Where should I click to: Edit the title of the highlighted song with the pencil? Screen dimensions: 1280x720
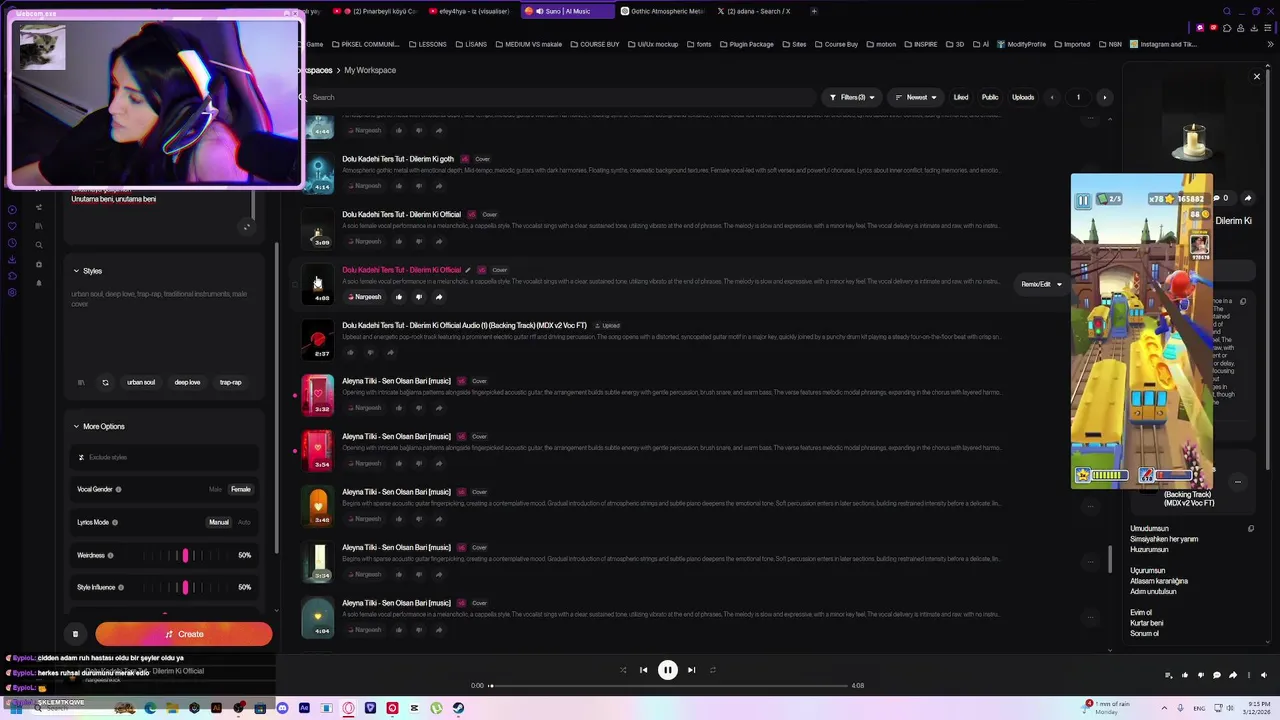(467, 270)
